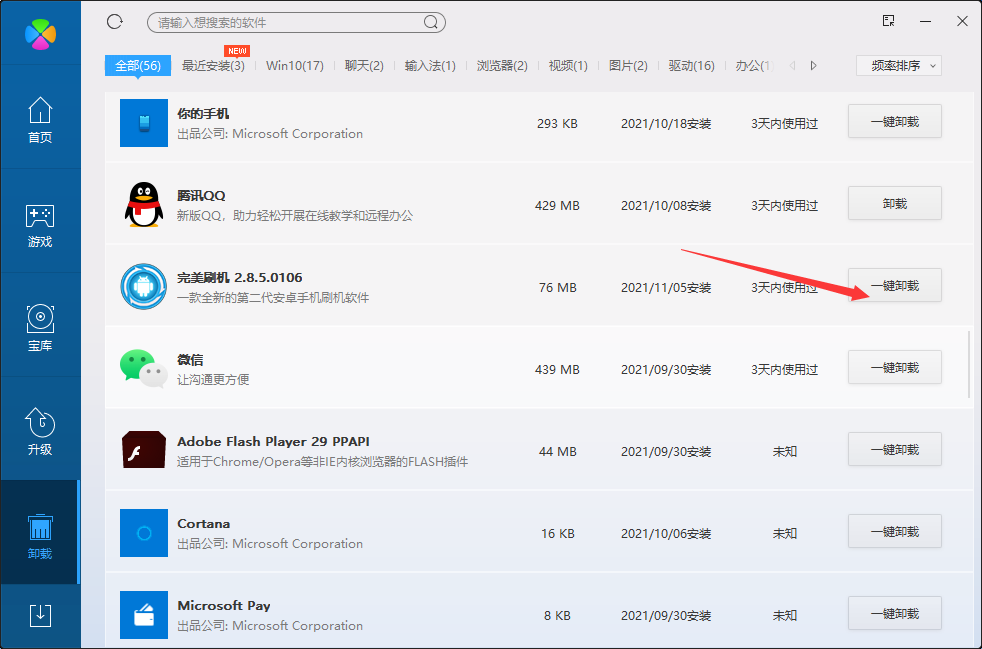982x649 pixels.
Task: Click the refresh icon beside search box
Action: 115,22
